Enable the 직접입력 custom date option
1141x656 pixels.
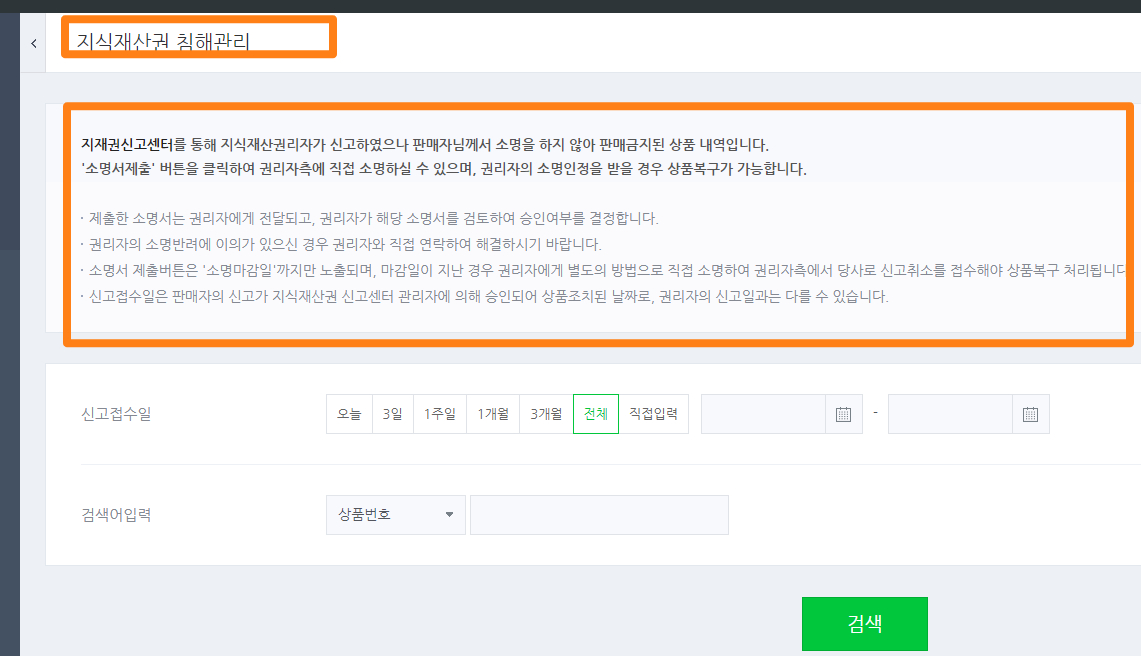[652, 413]
